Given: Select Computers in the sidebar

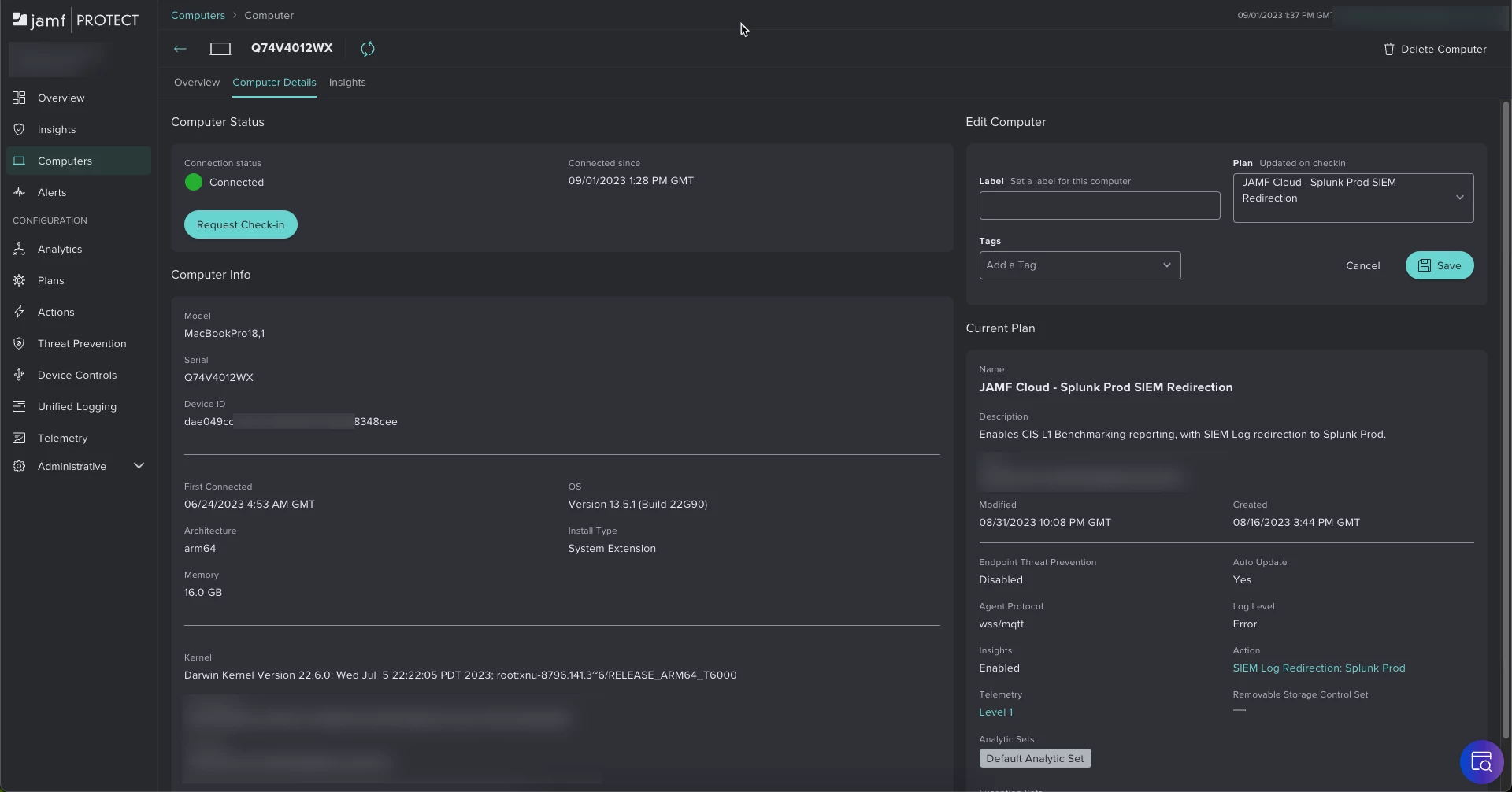Looking at the screenshot, I should [x=79, y=161].
